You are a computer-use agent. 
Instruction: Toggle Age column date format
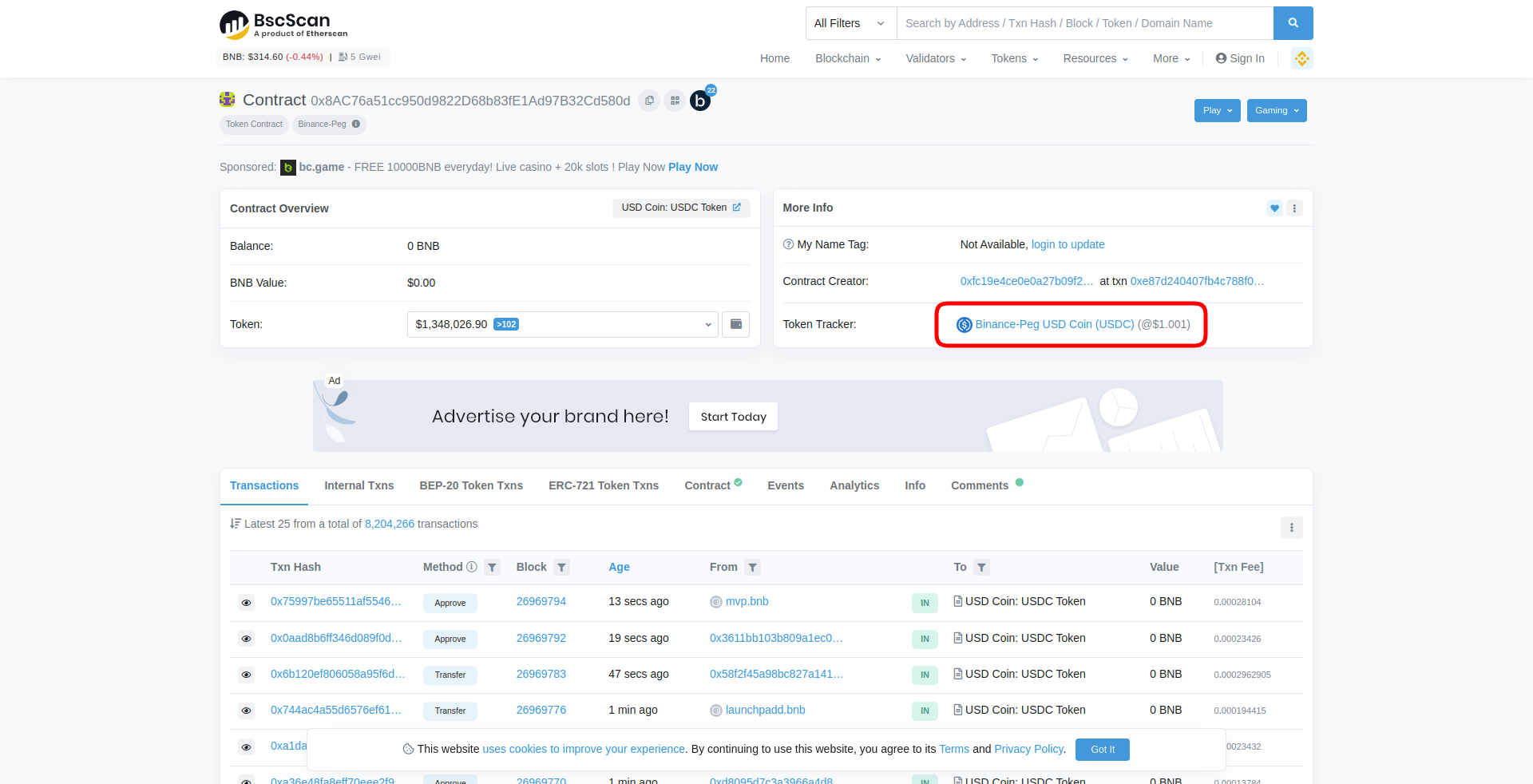(619, 567)
